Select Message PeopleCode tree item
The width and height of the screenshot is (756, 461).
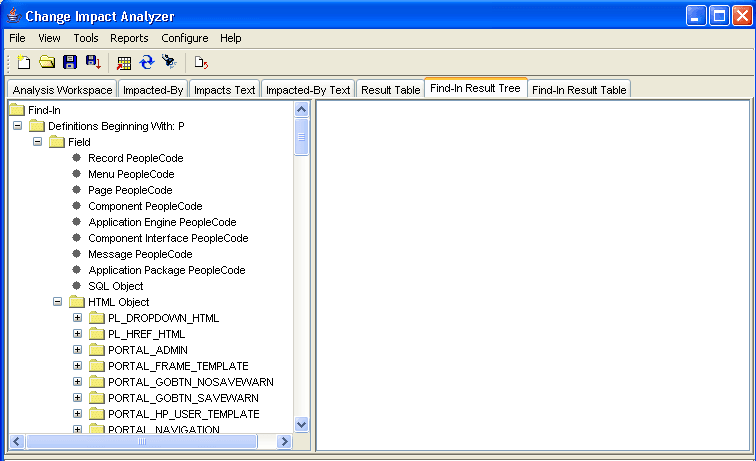click(x=140, y=254)
